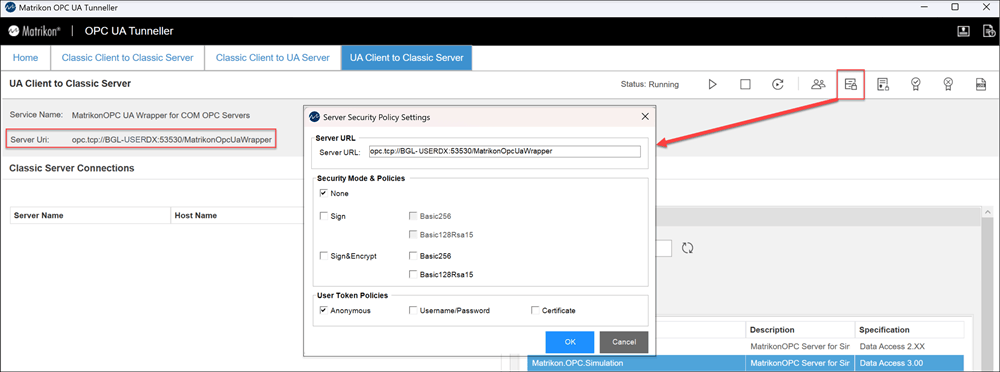Image resolution: width=1000 pixels, height=372 pixels.
Task: Confirm dialog with OK button
Action: 570,342
